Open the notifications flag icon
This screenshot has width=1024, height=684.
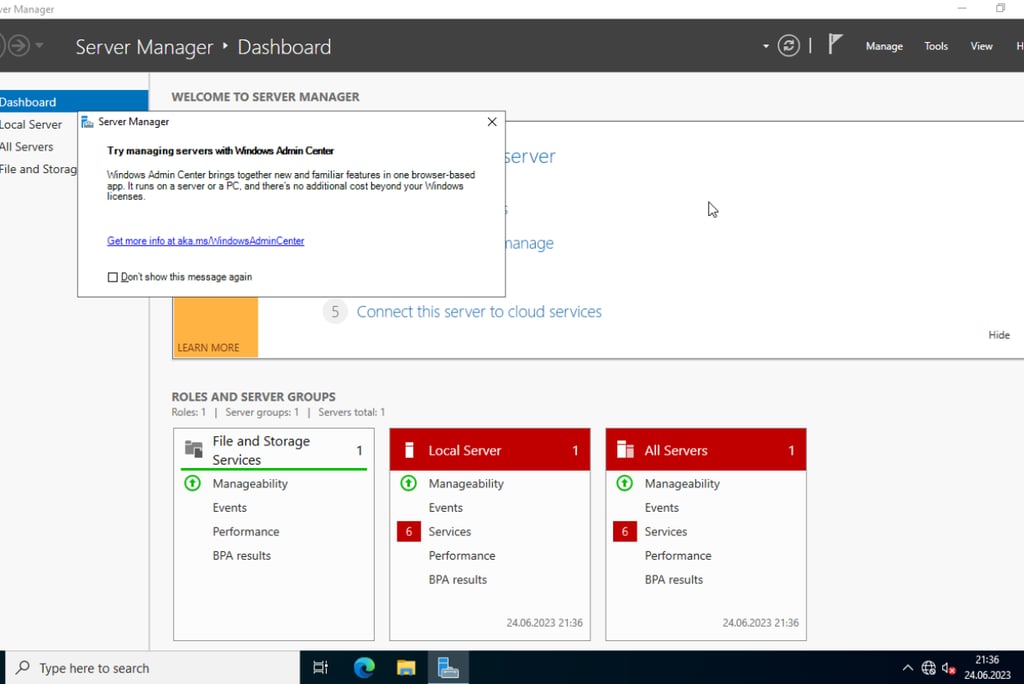coord(835,44)
